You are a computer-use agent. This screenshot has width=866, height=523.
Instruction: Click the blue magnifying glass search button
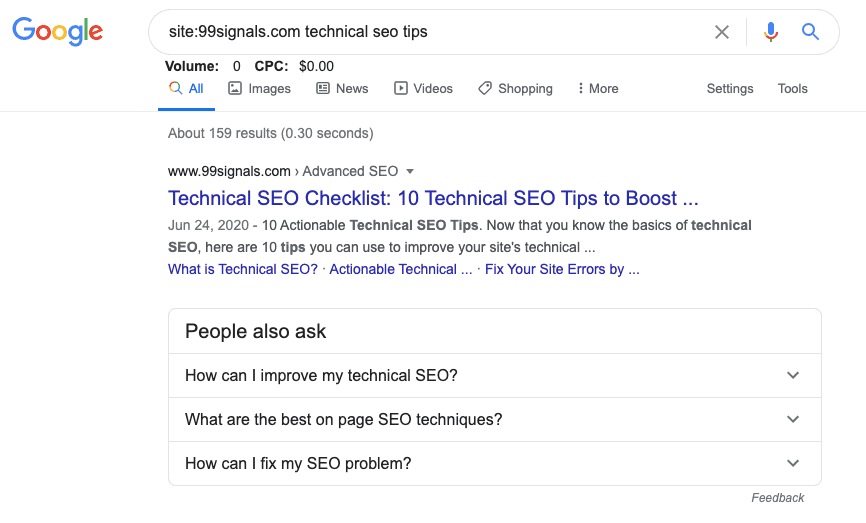[810, 32]
